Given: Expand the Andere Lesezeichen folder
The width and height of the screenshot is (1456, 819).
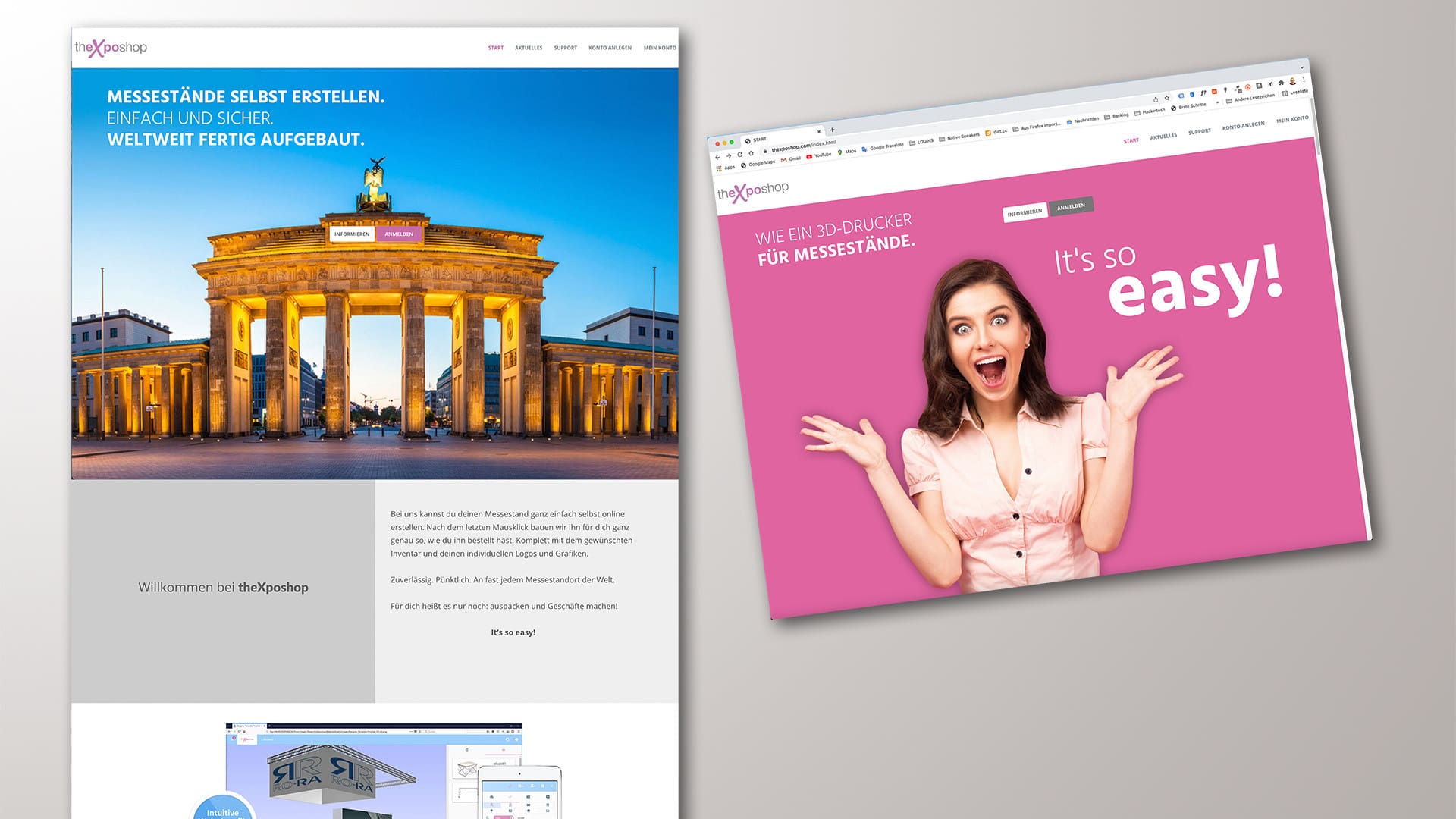Looking at the screenshot, I should pos(1252,98).
